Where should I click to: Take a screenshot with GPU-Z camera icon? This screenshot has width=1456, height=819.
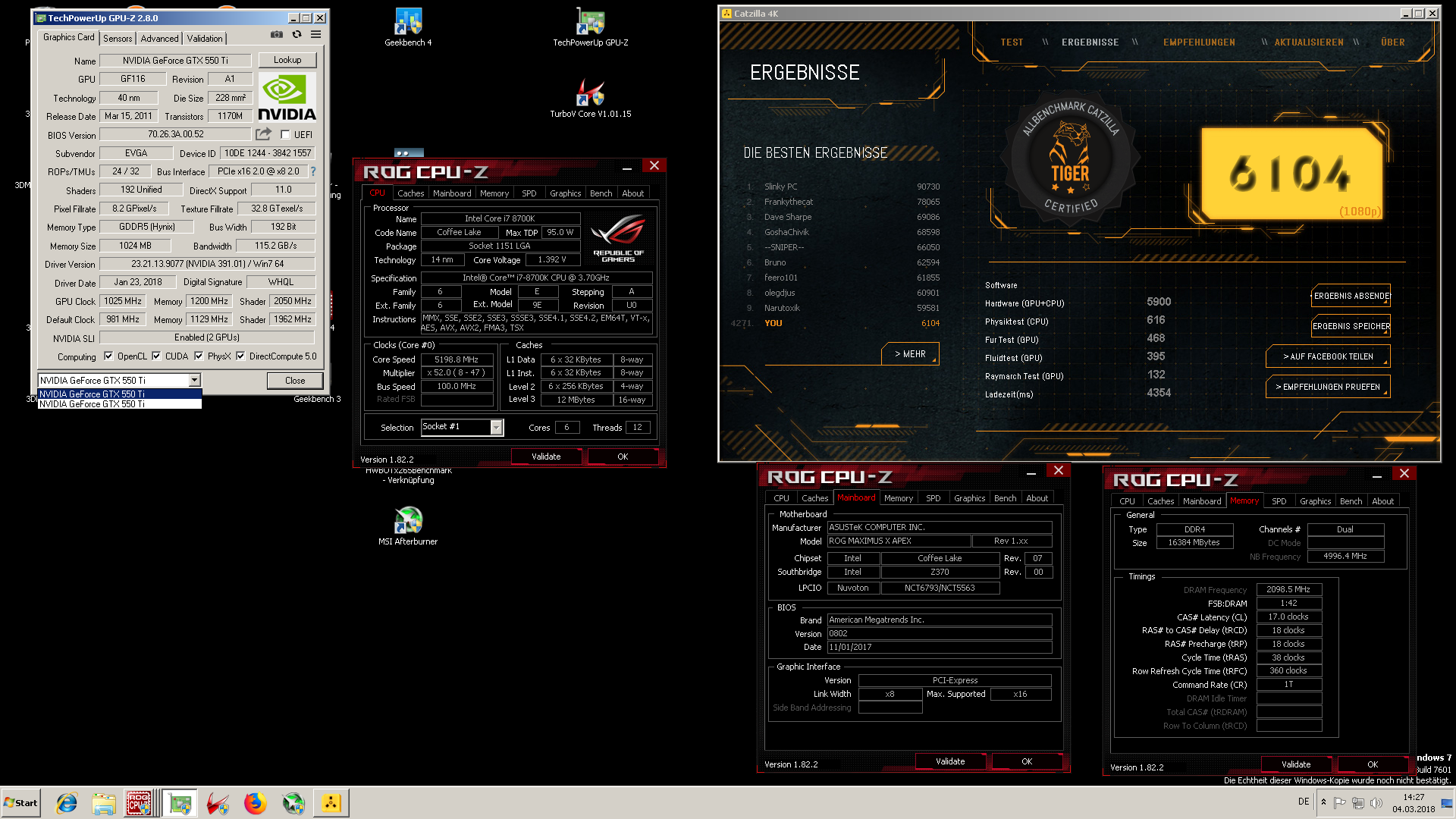277,34
